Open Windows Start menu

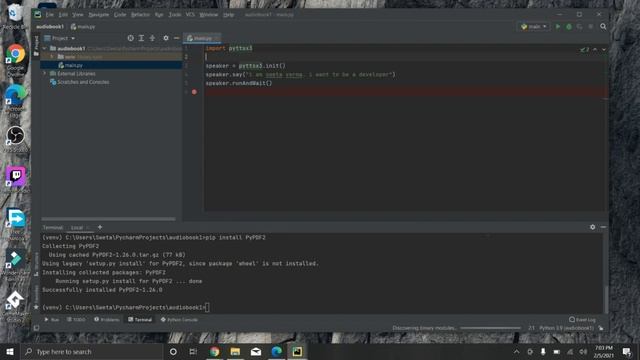pyautogui.click(x=10, y=351)
